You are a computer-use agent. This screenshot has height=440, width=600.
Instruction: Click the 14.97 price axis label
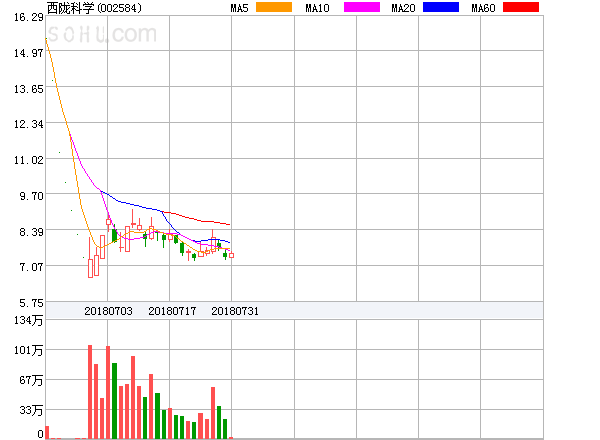(29, 53)
